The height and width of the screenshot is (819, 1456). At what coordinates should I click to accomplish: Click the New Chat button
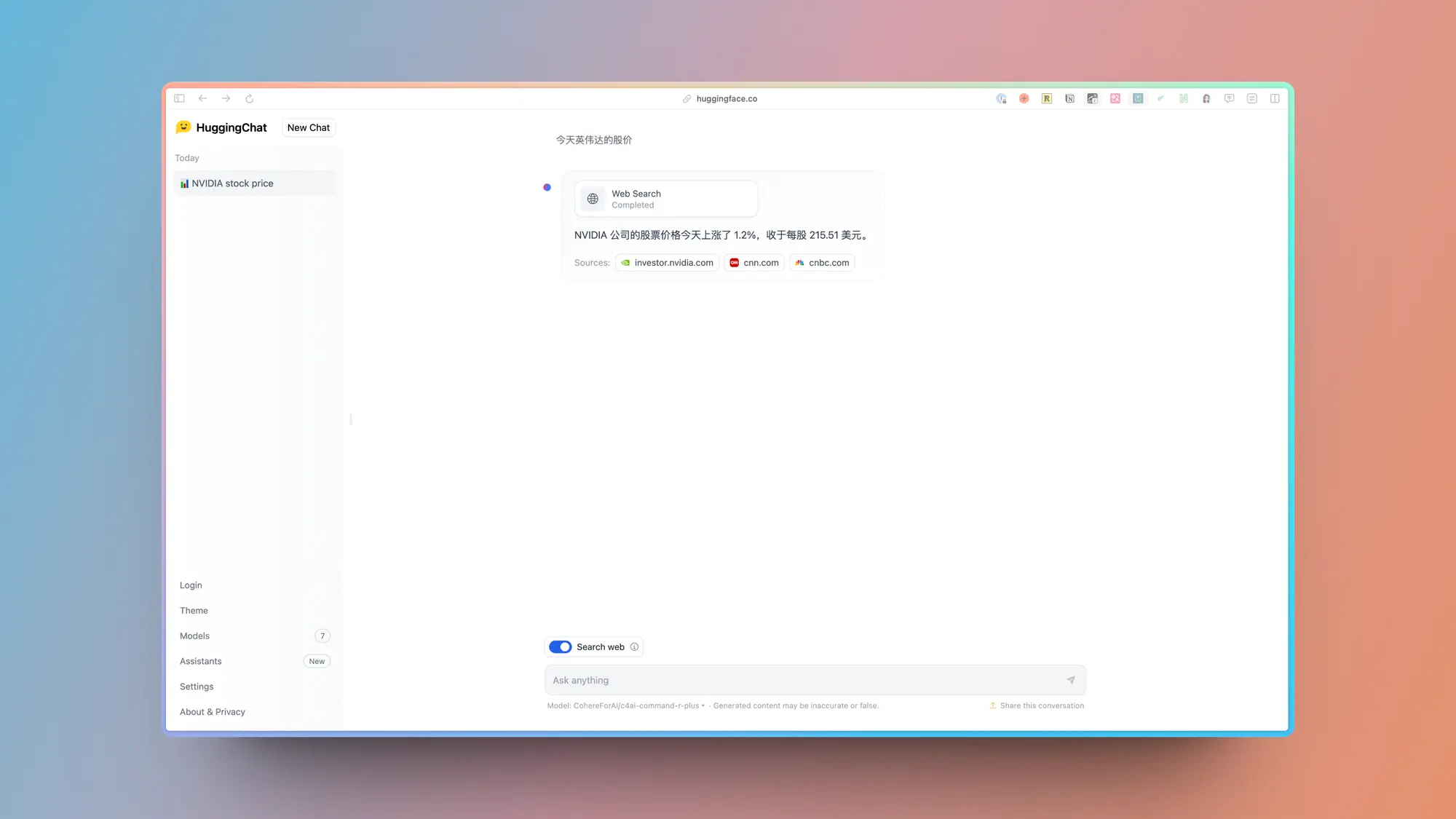pos(308,127)
